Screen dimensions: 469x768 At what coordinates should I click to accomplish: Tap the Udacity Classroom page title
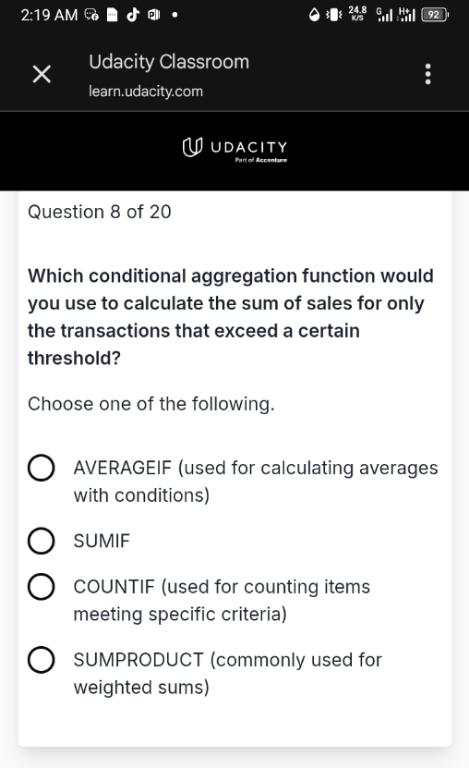pyautogui.click(x=169, y=62)
